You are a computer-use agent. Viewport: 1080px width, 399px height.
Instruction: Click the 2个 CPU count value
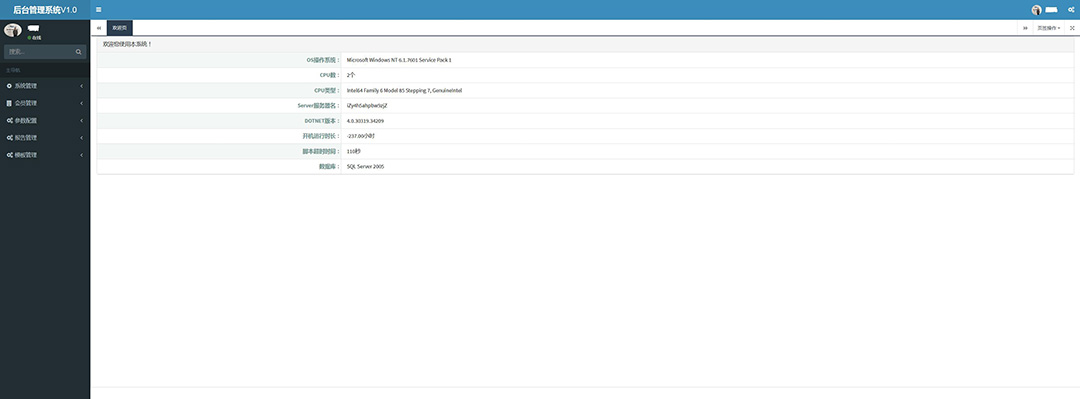tap(351, 75)
